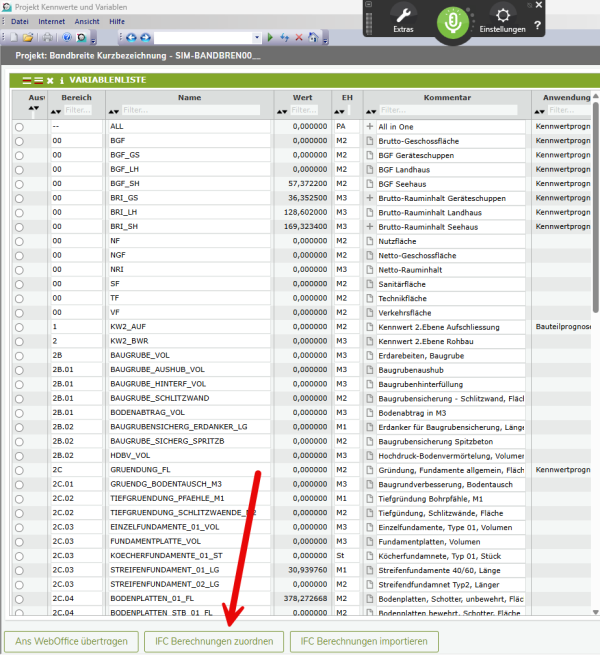
Task: Click the microphone button in overlay
Action: pos(454,22)
